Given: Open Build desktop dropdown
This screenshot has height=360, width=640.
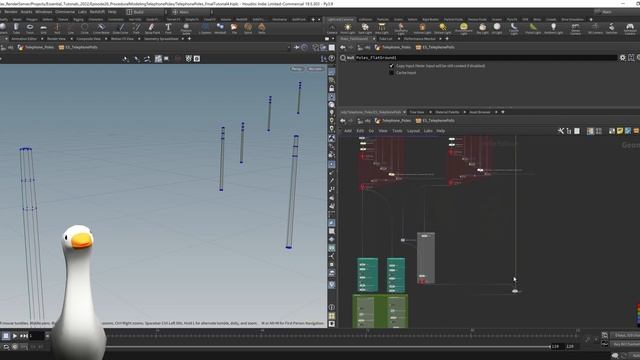Looking at the screenshot, I should [x=145, y=12].
